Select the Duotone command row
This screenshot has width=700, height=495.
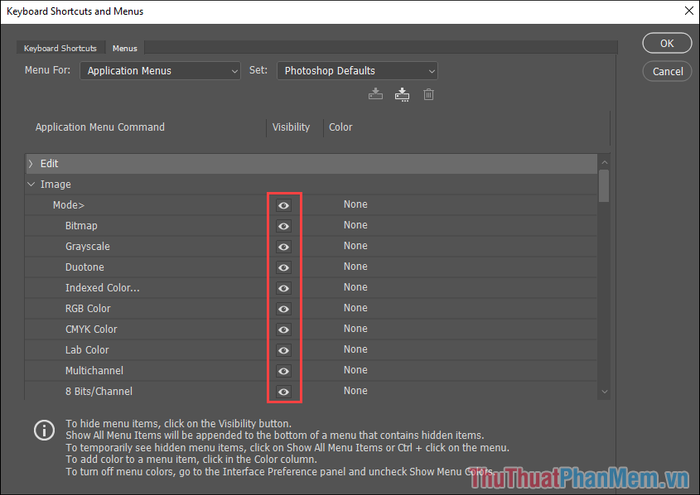(x=311, y=267)
